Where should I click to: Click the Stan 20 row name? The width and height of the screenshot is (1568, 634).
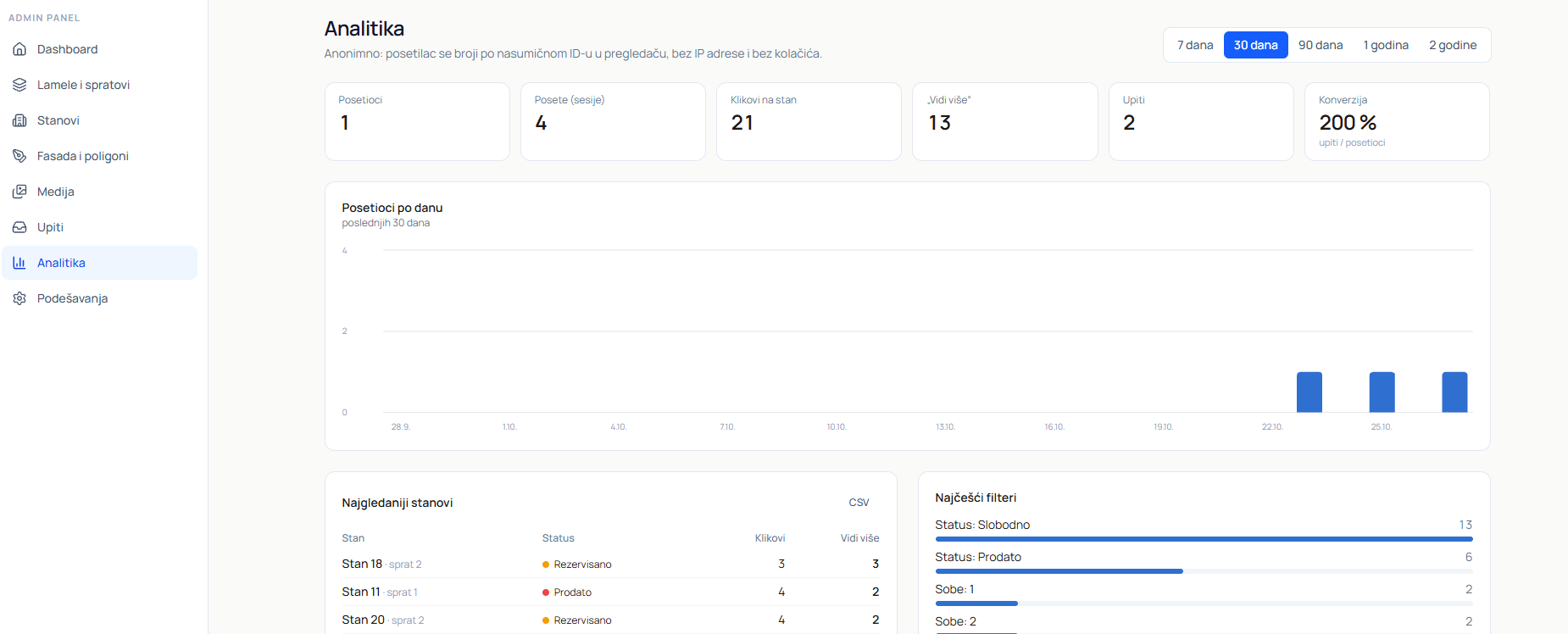pyautogui.click(x=363, y=620)
